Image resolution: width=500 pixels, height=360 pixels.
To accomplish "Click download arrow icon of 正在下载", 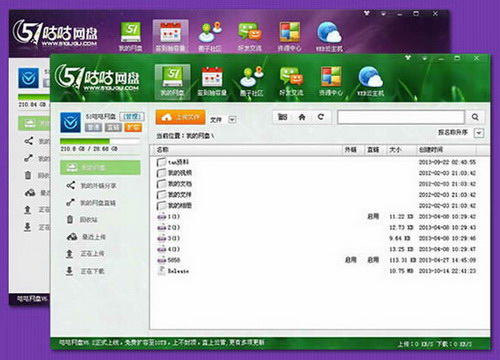I will 69,271.
